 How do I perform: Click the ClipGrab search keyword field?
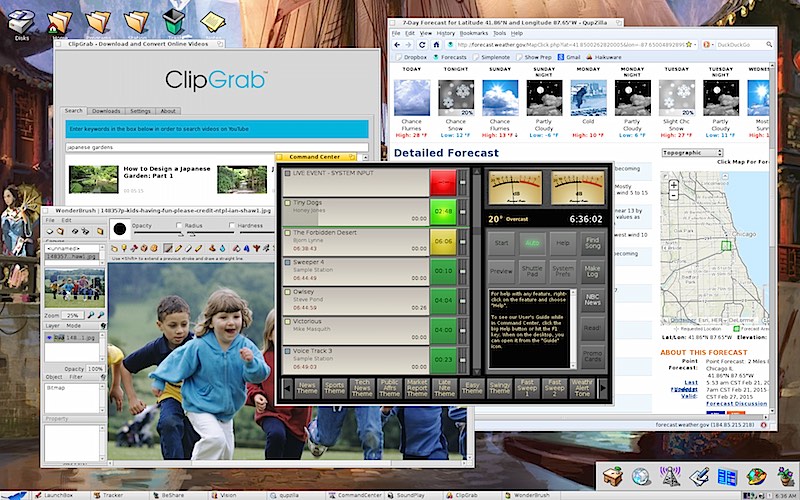217,147
